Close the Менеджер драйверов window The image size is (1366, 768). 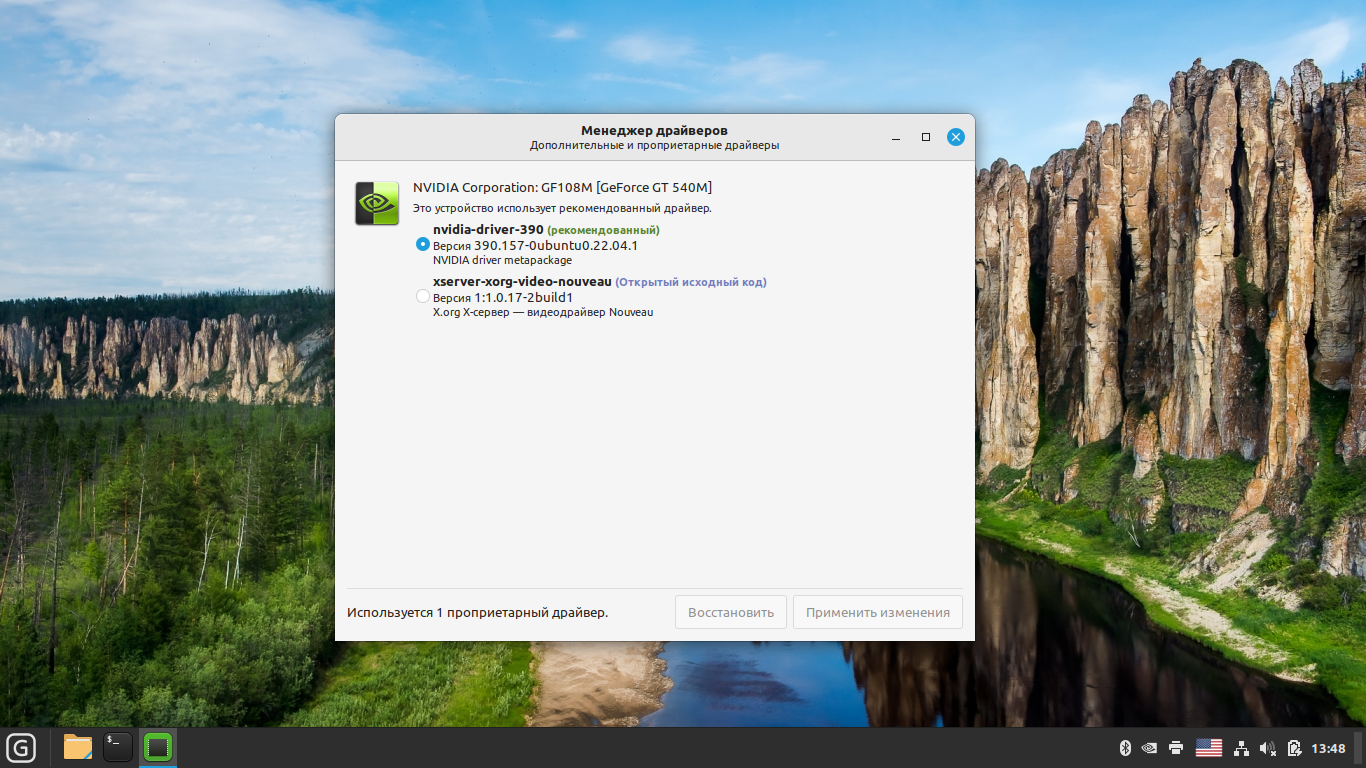click(956, 137)
